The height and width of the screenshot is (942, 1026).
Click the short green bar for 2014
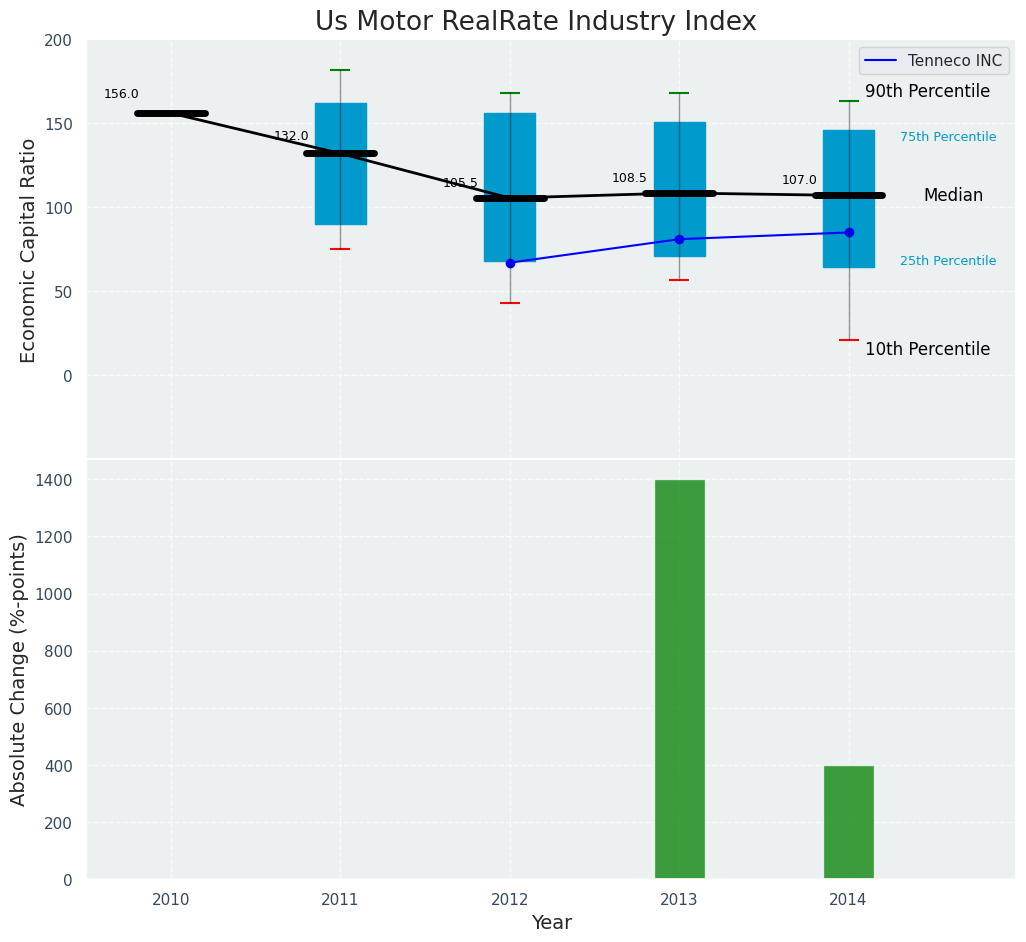tap(848, 822)
